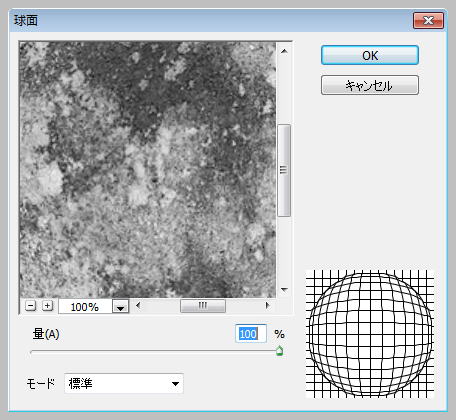456x420 pixels.
Task: Click the 量 slider track near left end
Action: [x=40, y=352]
